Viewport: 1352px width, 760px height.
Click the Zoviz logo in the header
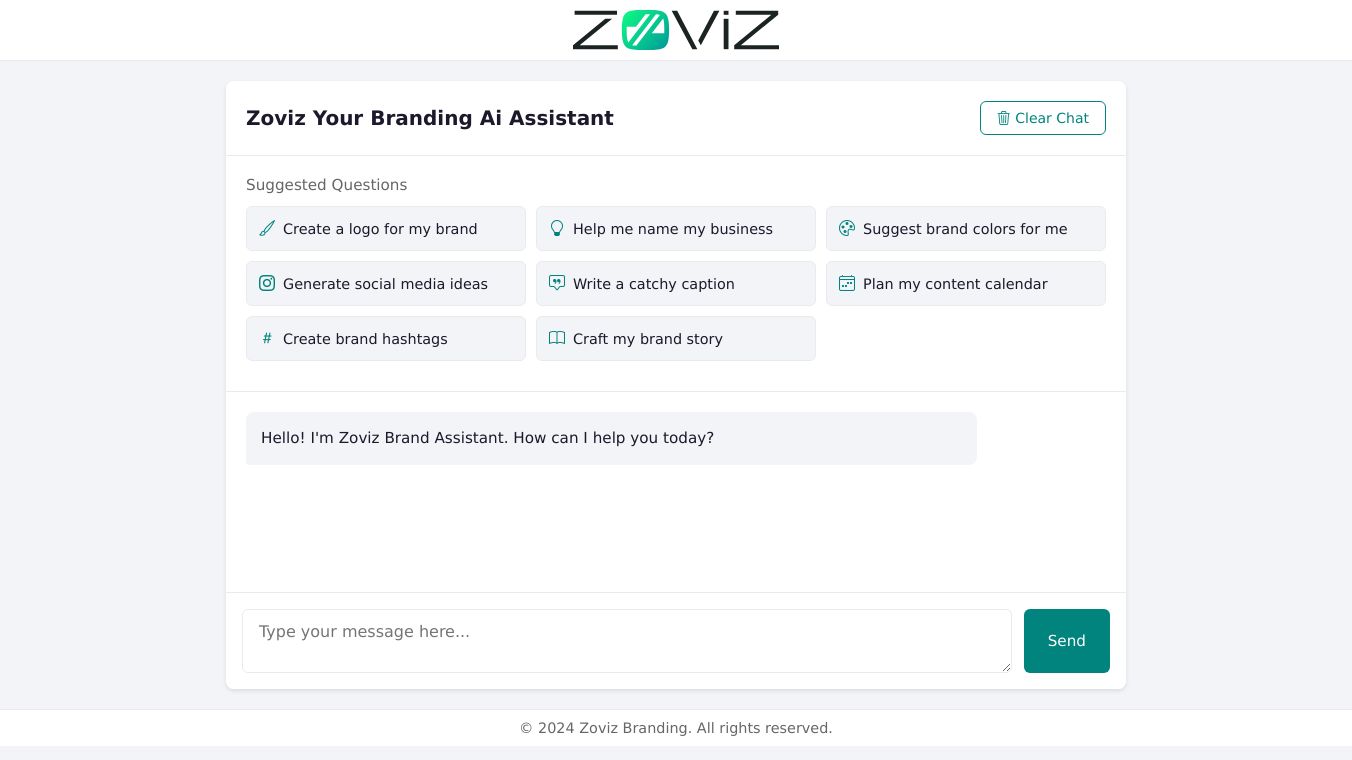676,30
